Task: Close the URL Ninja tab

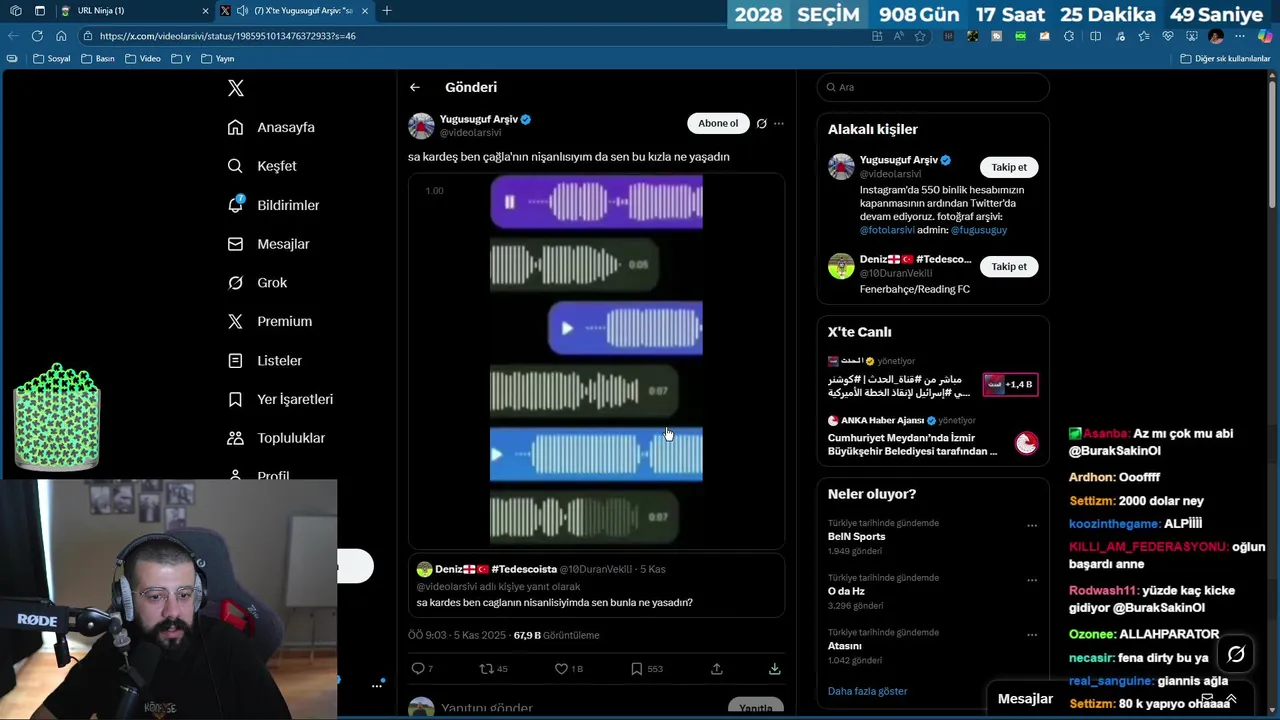Action: 206,11
